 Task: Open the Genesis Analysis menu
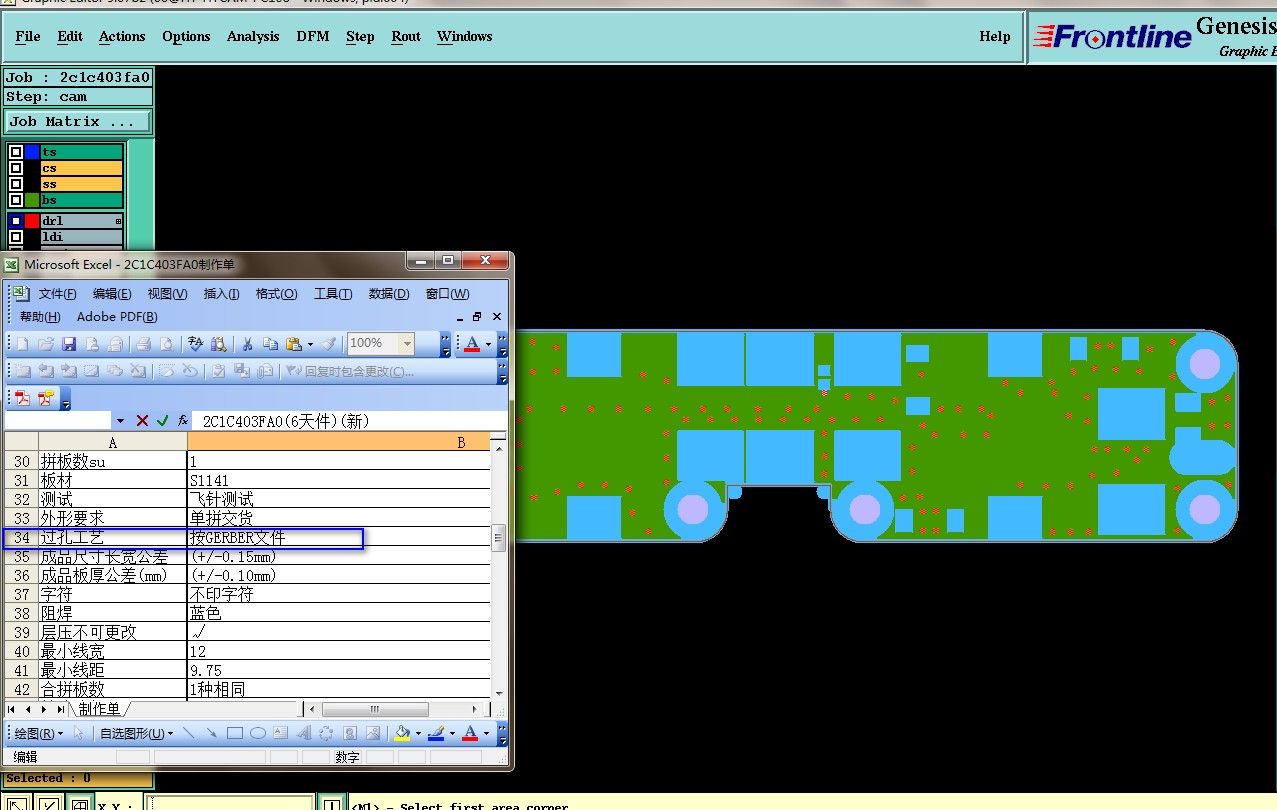(x=253, y=36)
